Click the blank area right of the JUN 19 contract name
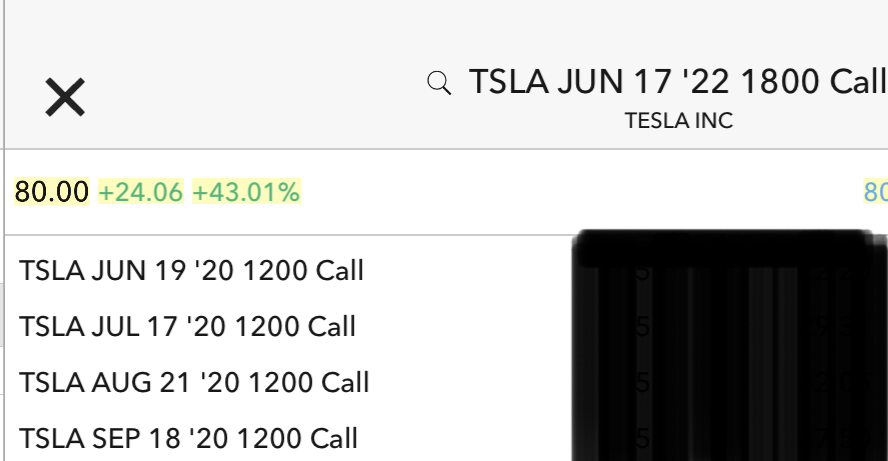 [x=470, y=271]
